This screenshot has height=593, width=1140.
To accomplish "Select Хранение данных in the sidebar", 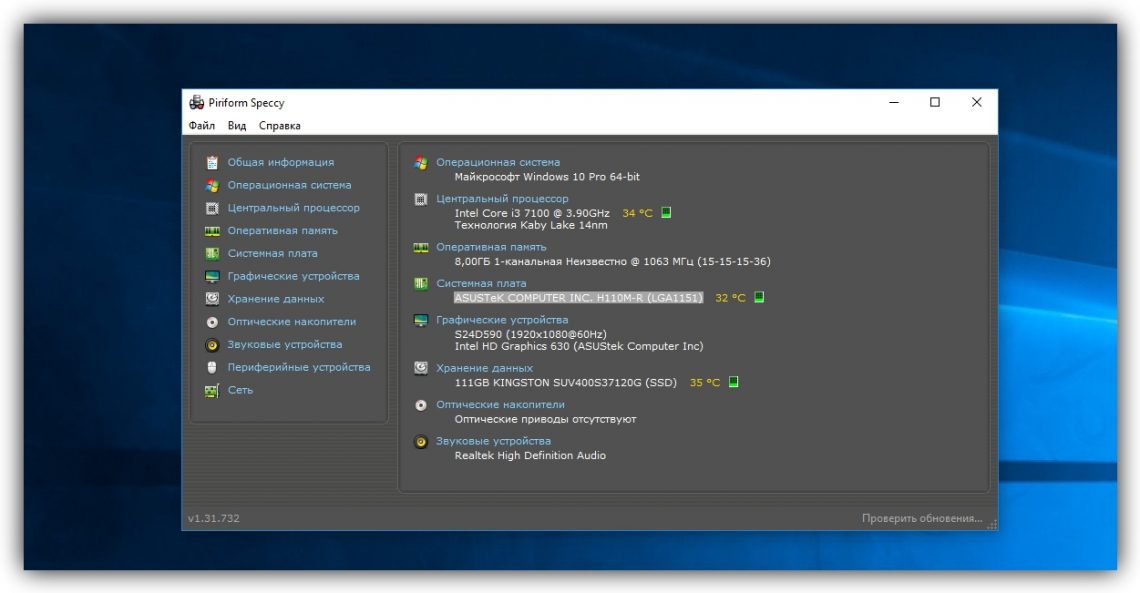I will point(275,299).
